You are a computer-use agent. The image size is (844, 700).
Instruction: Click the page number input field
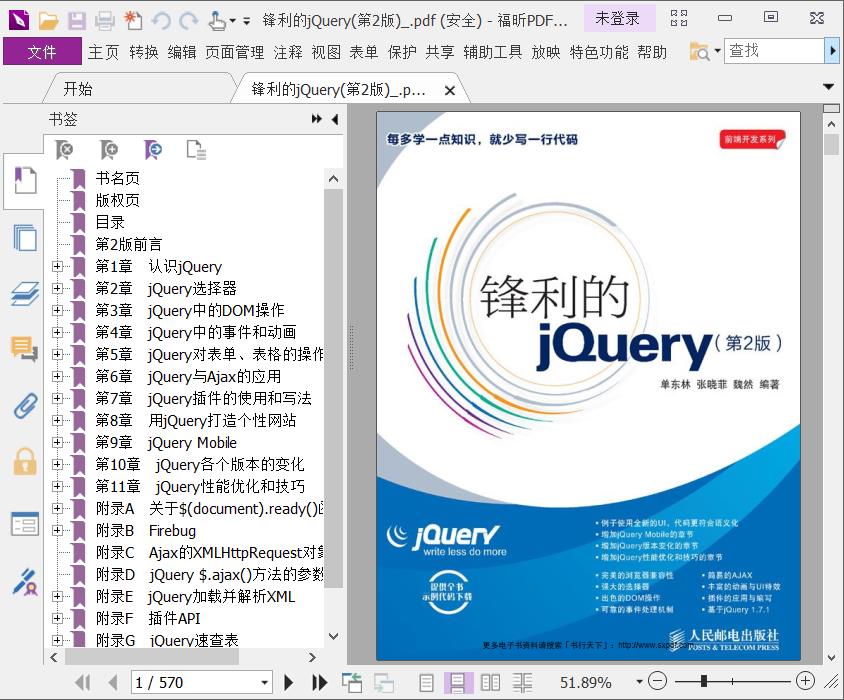click(x=195, y=683)
